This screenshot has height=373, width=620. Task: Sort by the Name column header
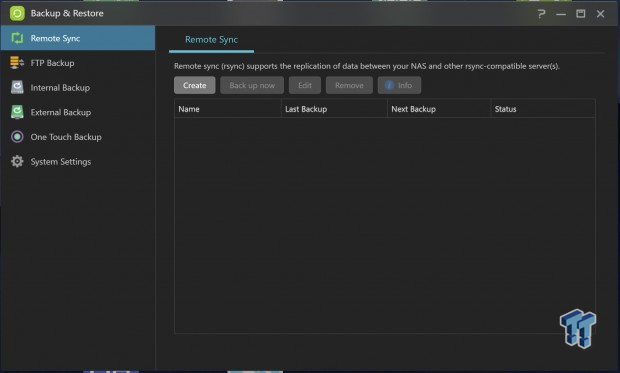click(x=227, y=109)
